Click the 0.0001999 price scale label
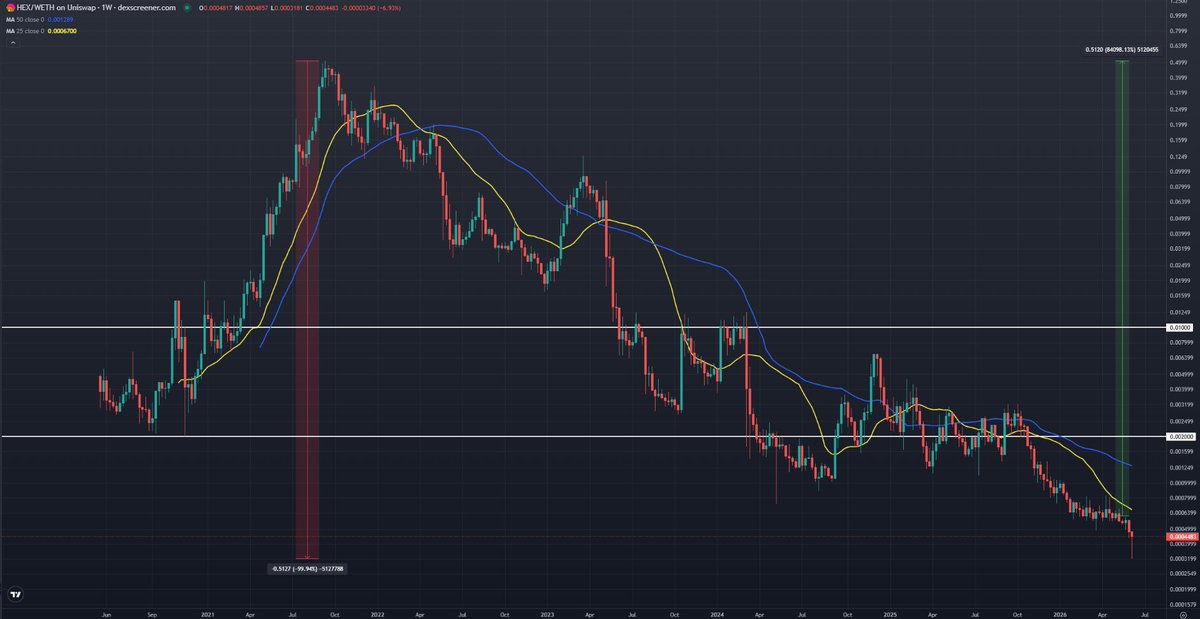The width and height of the screenshot is (1200, 619). point(1181,589)
